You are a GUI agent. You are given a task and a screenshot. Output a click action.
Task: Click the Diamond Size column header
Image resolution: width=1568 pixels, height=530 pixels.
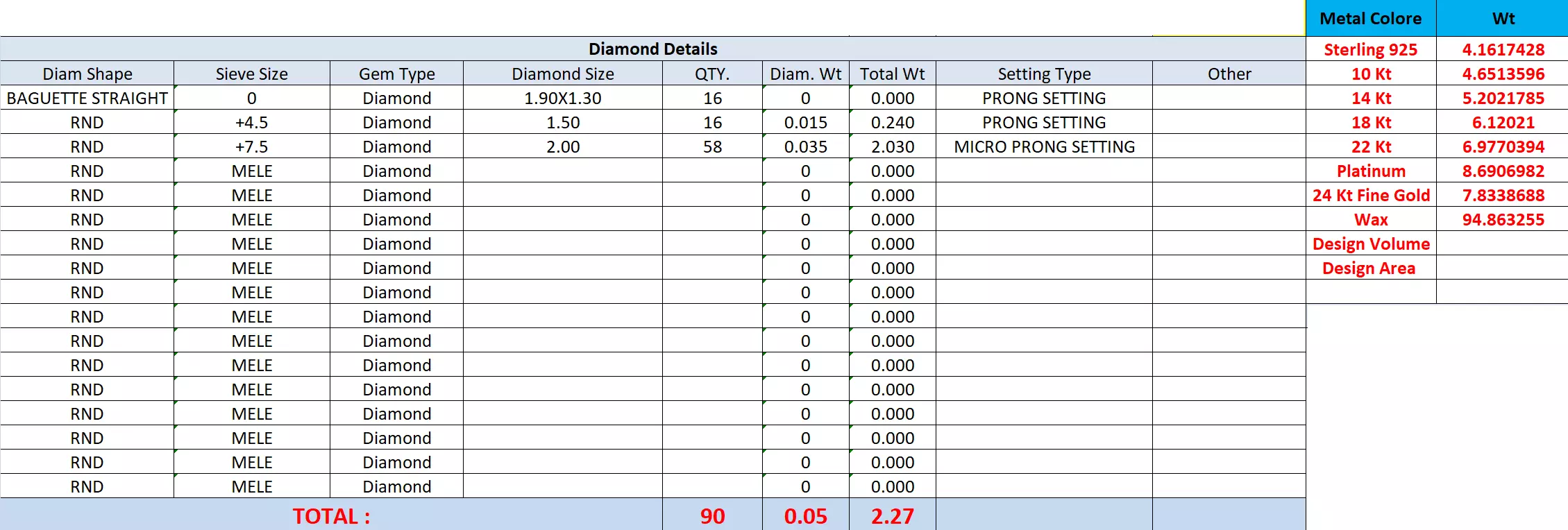[x=562, y=74]
